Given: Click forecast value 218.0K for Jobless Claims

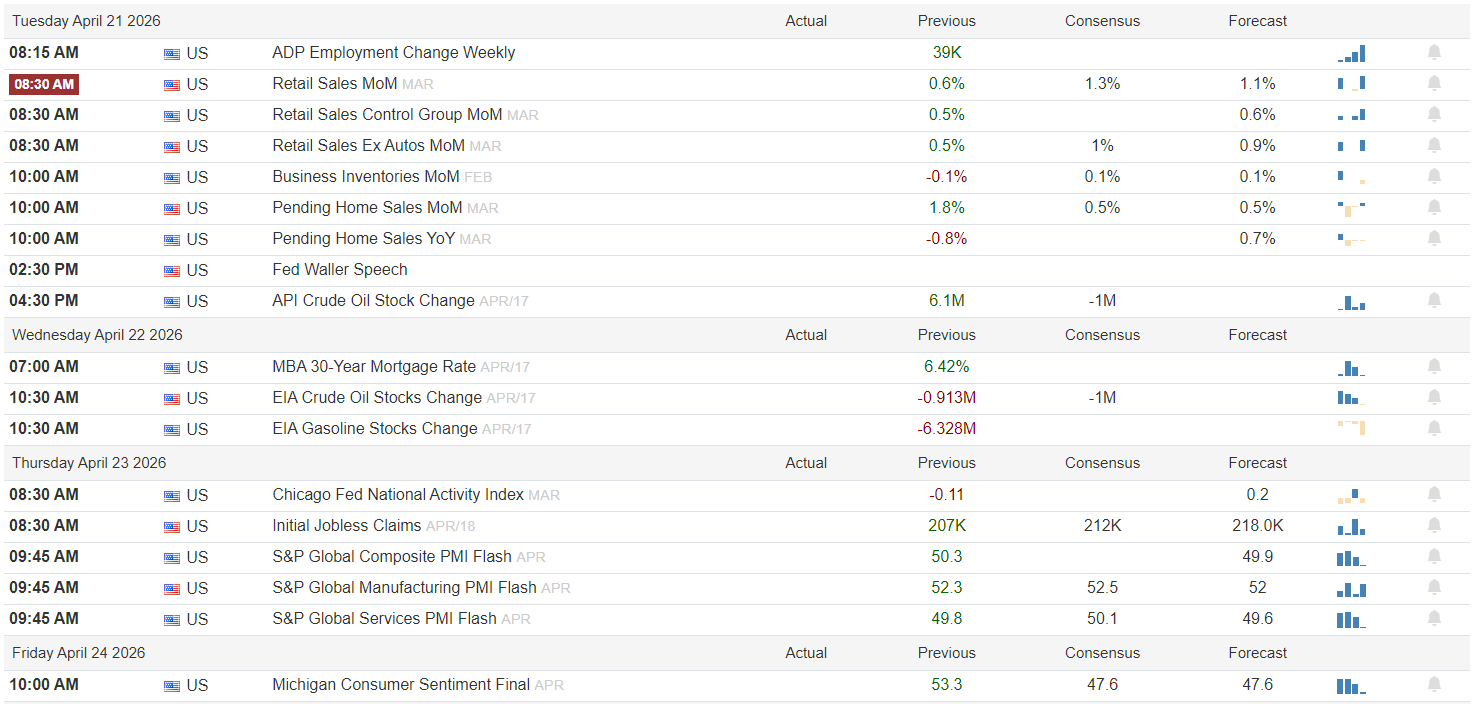Looking at the screenshot, I should point(1257,525).
